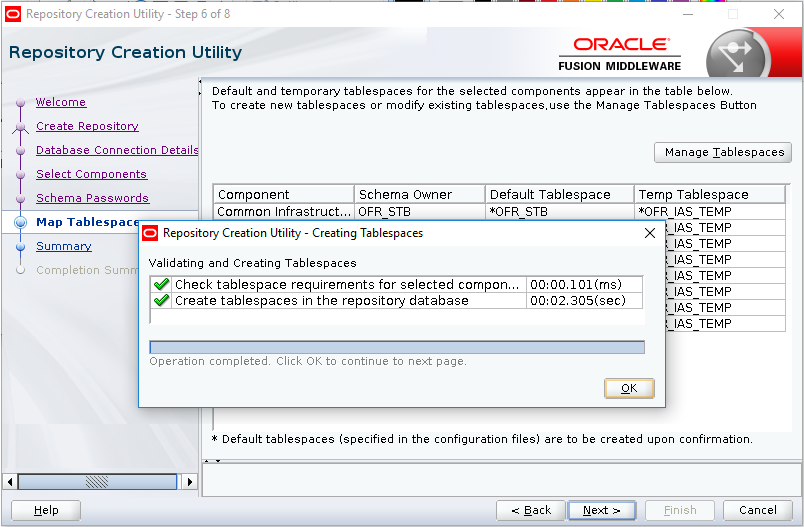Viewport: 804px width, 527px height.
Task: Click green checkmark for tablespace requirements check
Action: pos(161,285)
